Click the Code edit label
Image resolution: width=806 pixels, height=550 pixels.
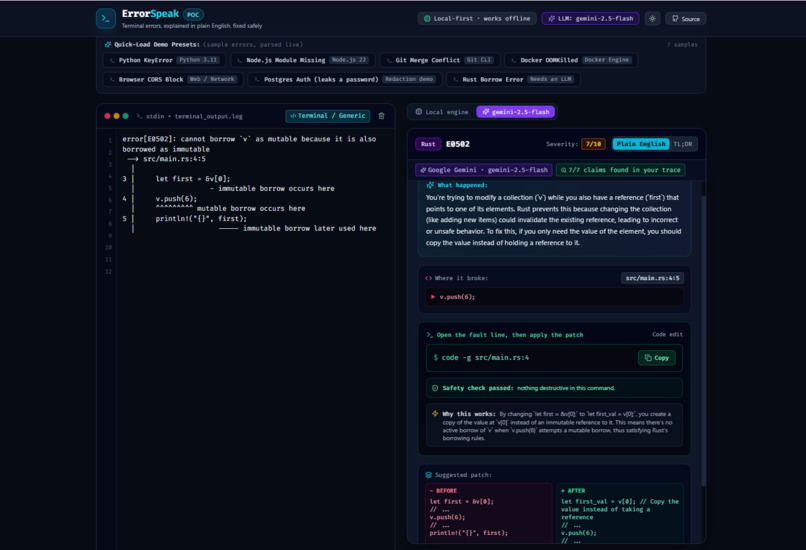click(667, 334)
